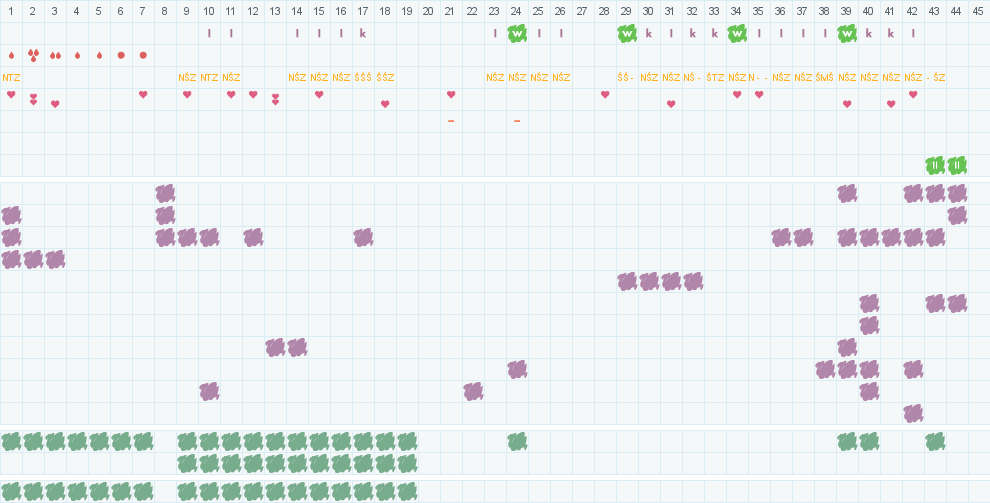Image resolution: width=990 pixels, height=503 pixels.
Task: Click the green block on day 24
Action: coord(517,441)
